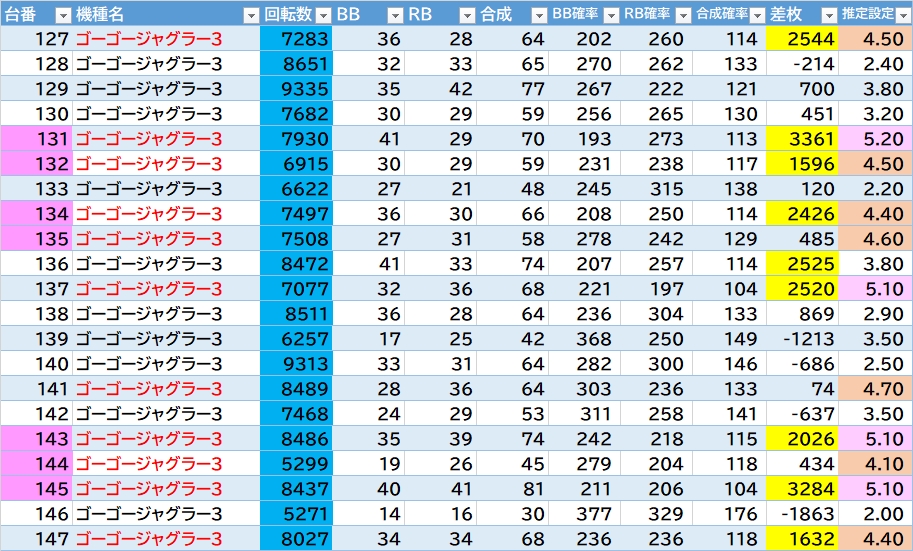Select the 推定設定 cell 4.70
The image size is (913, 551).
(876, 388)
